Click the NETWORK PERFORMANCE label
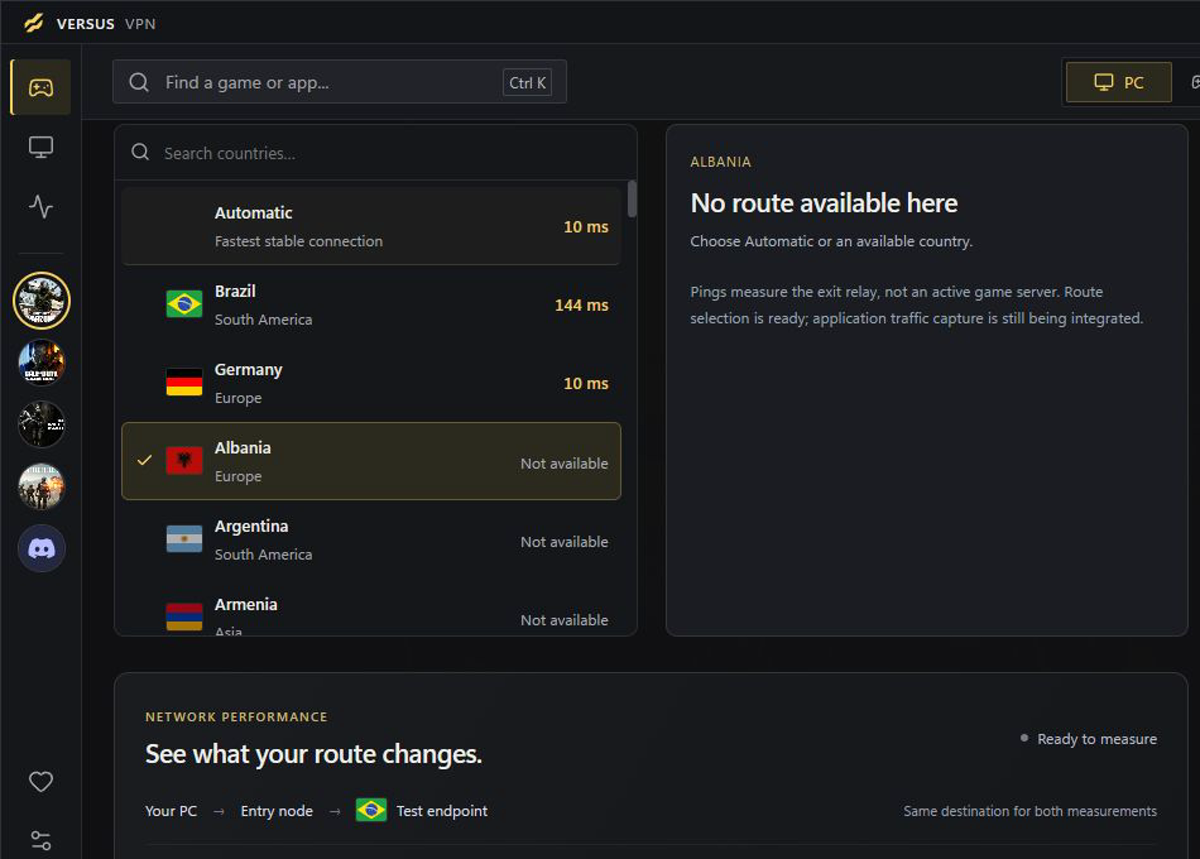 tap(236, 717)
